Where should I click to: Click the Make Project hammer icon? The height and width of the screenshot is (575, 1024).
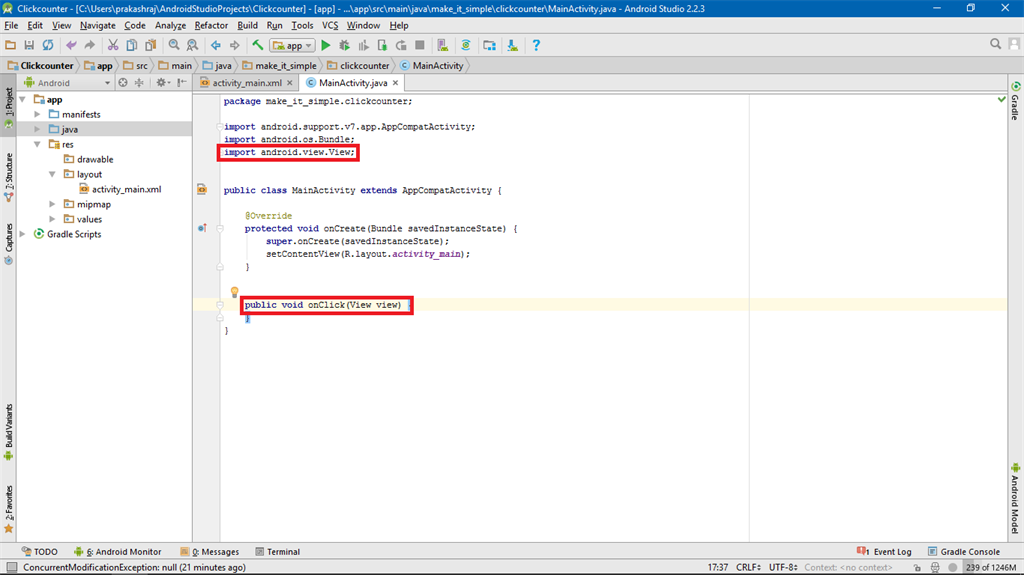(258, 45)
